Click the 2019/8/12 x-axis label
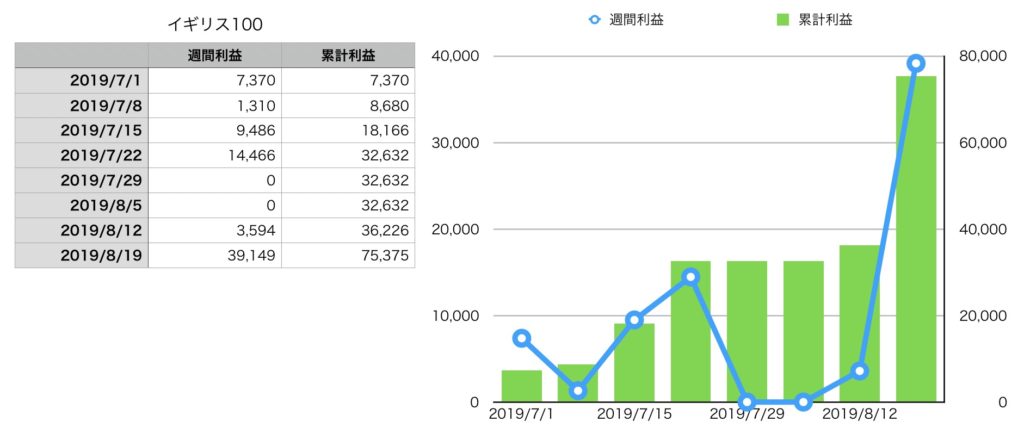Image resolution: width=1024 pixels, height=434 pixels. coord(858,415)
